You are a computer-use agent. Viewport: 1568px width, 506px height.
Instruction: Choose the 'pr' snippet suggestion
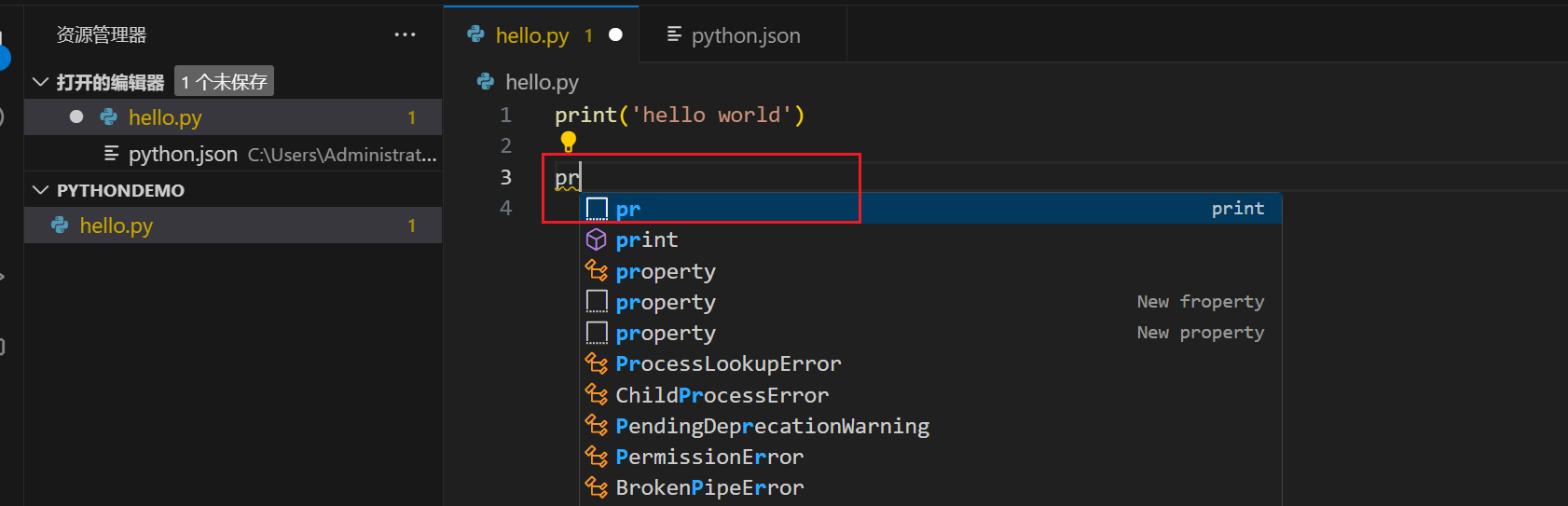click(930, 209)
